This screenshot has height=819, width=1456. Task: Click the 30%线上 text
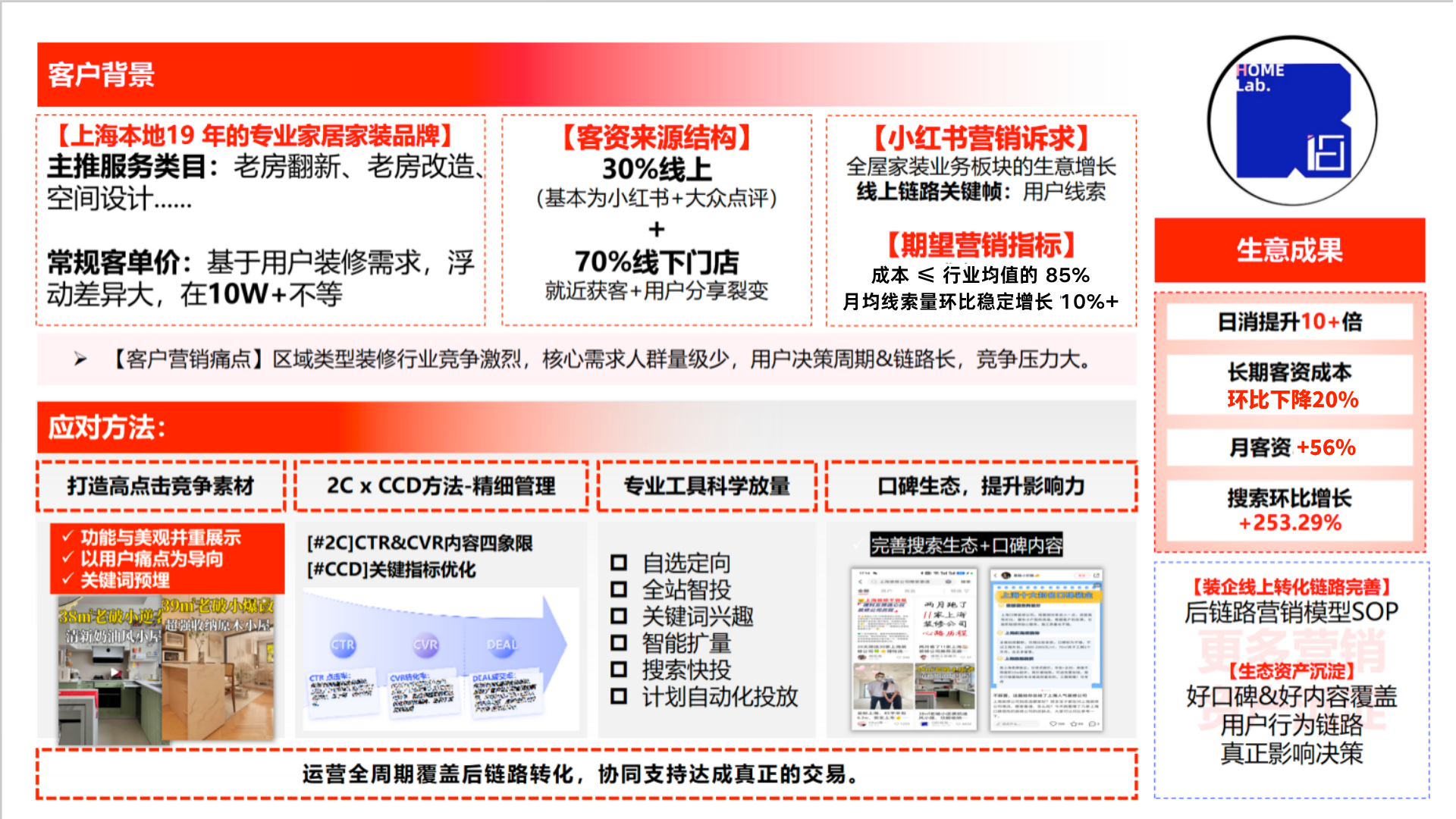pyautogui.click(x=657, y=168)
